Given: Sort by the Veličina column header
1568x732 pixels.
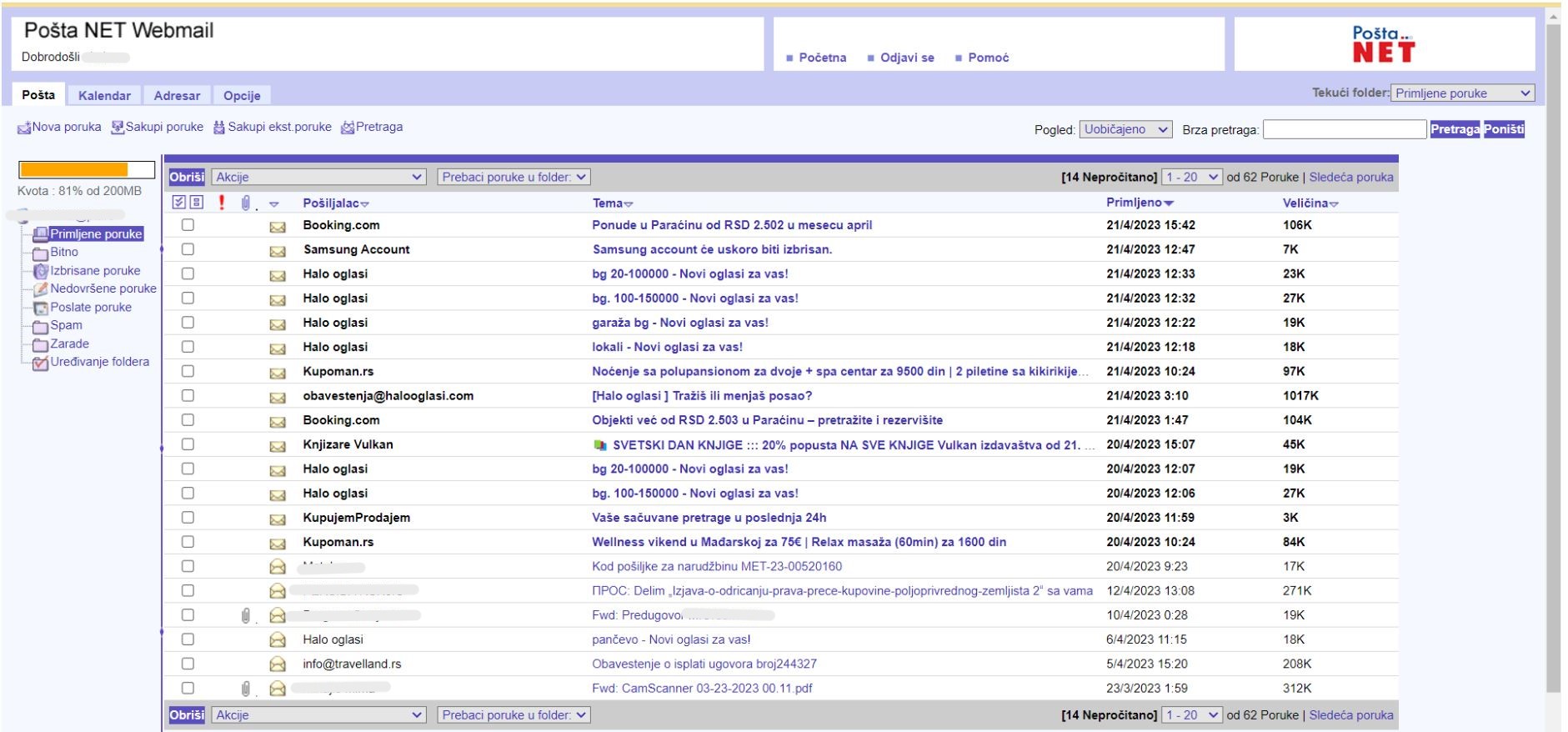Looking at the screenshot, I should (x=1310, y=203).
